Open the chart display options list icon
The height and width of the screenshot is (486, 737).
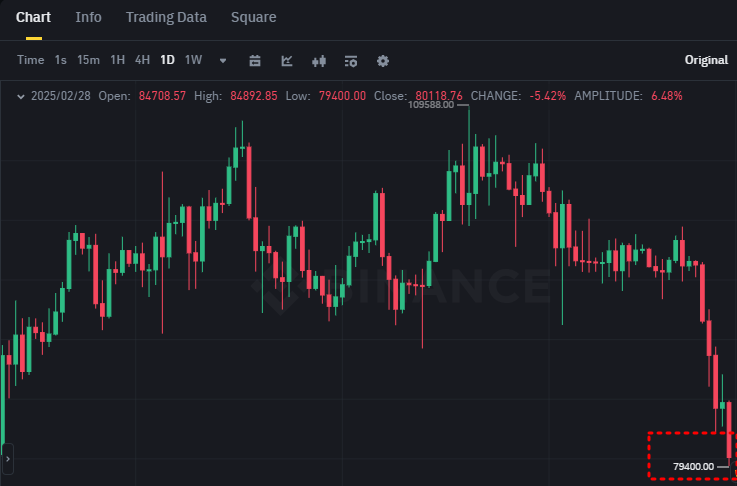[351, 61]
